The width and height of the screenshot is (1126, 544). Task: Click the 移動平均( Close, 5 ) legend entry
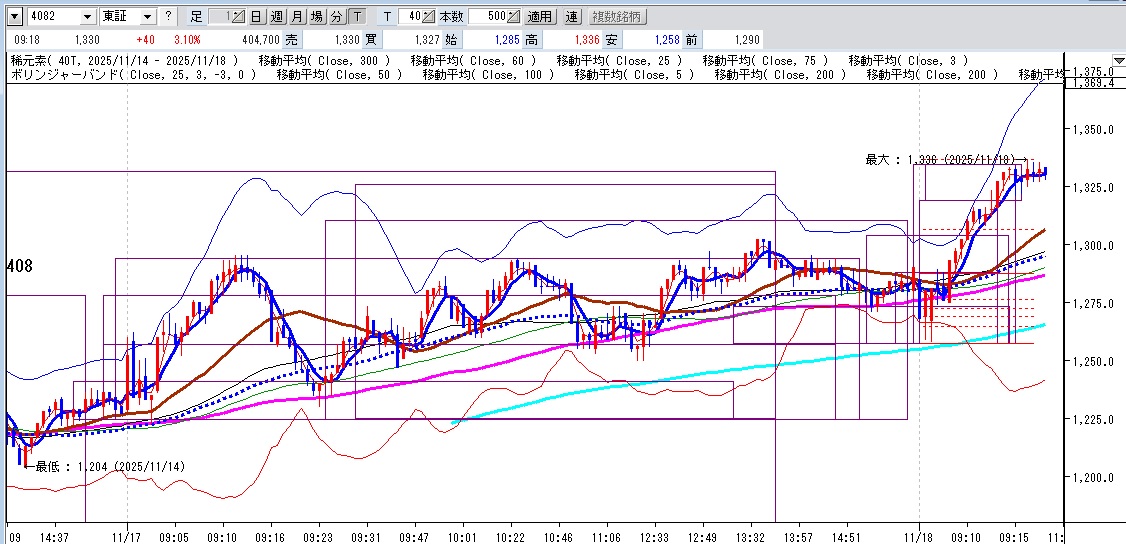[634, 75]
